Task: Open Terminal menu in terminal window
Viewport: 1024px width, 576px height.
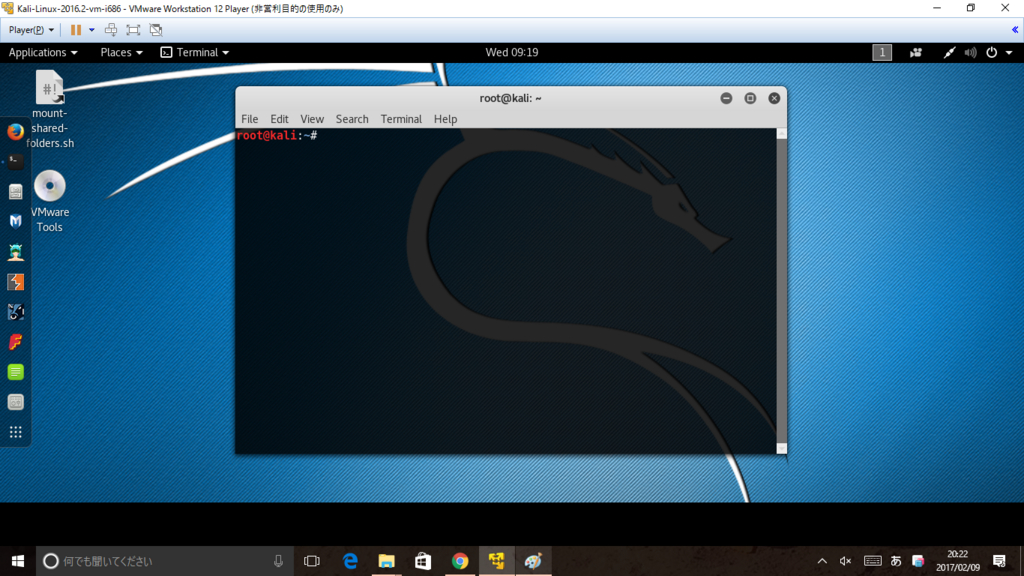Action: pyautogui.click(x=401, y=119)
